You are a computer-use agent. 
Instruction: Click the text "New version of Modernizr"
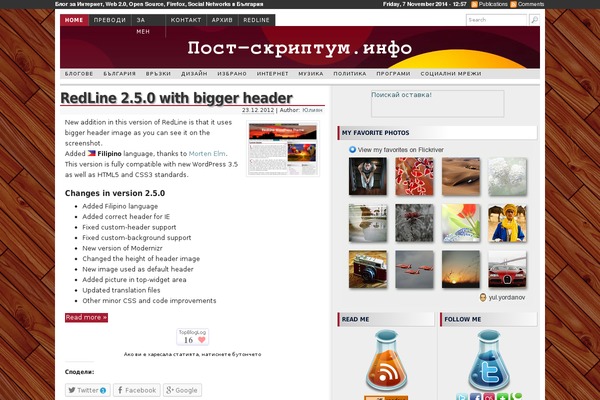pyautogui.click(x=122, y=248)
